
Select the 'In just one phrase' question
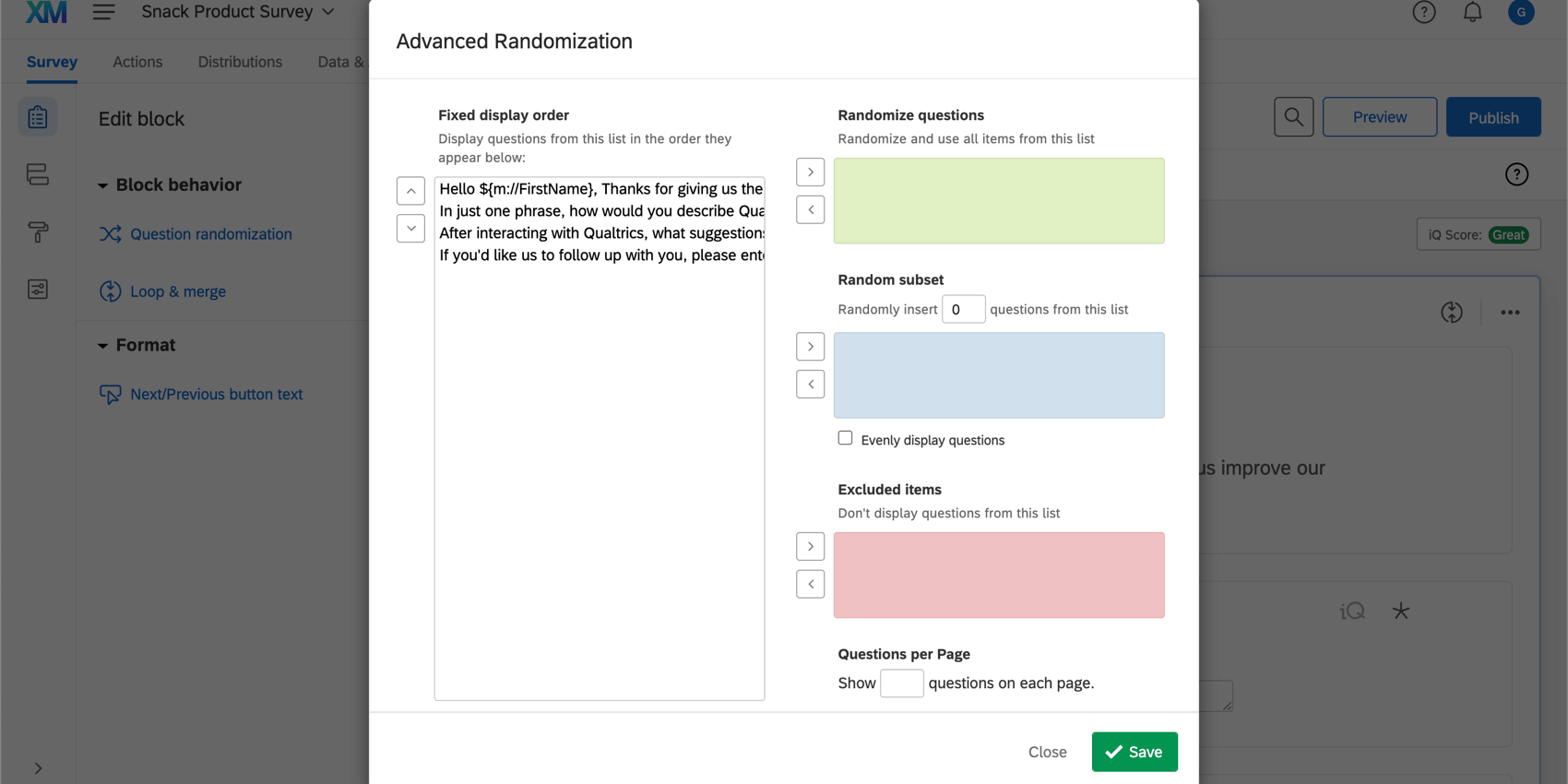[600, 211]
